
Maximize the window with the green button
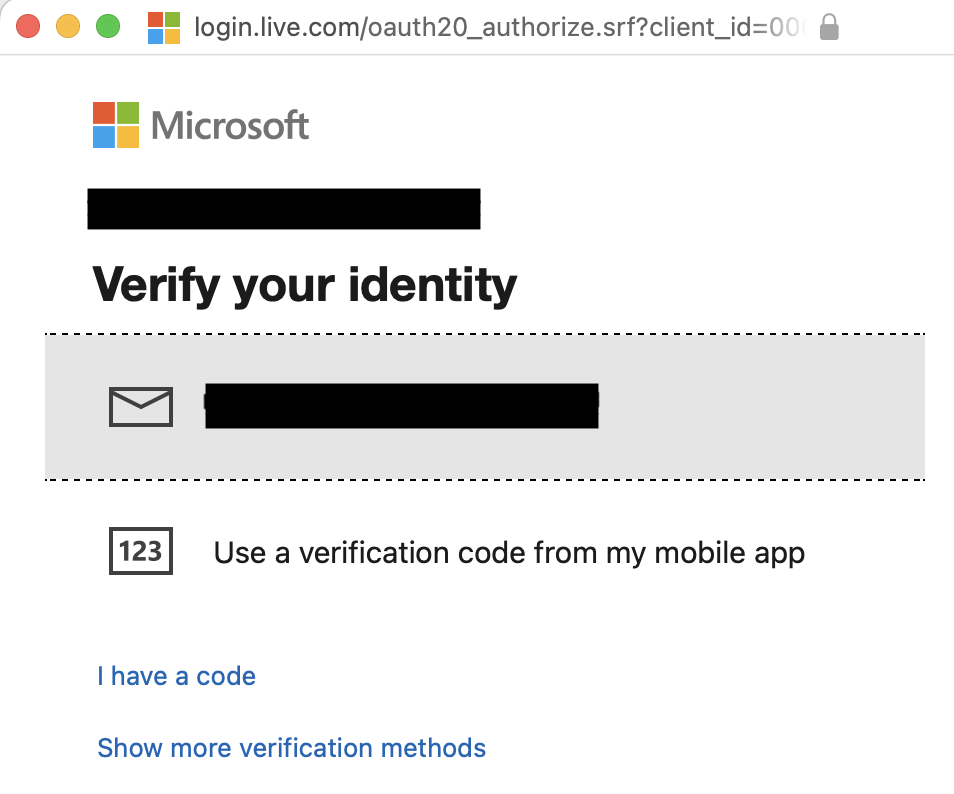[108, 27]
